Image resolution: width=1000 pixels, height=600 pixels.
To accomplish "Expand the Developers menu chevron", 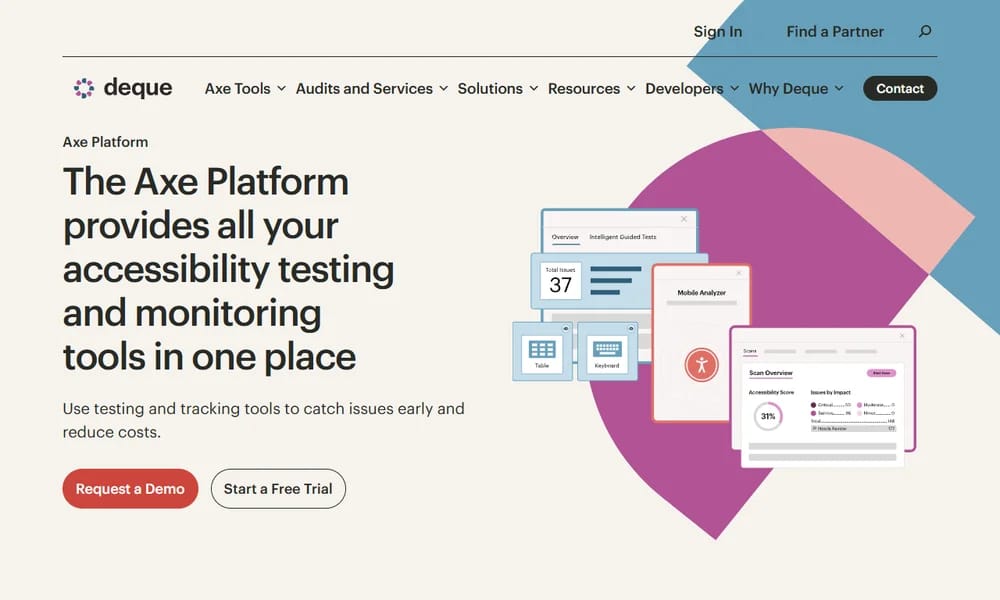I will [x=734, y=89].
